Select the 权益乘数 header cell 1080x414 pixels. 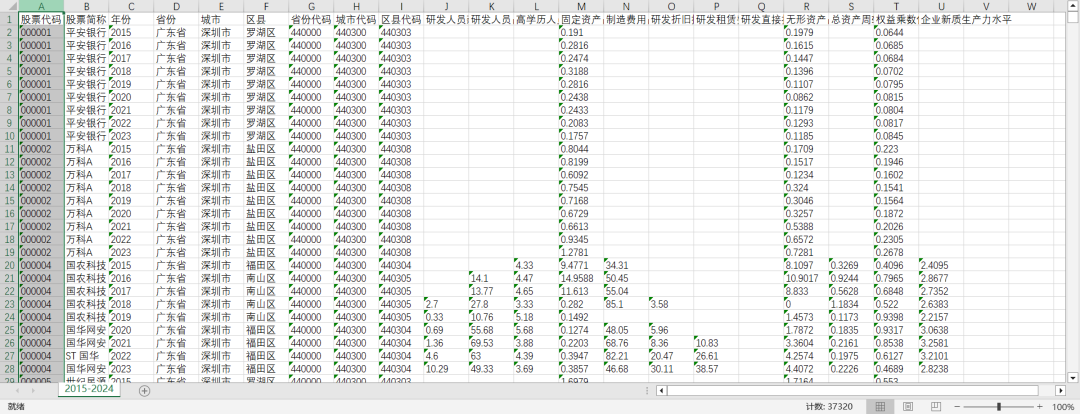(x=896, y=19)
